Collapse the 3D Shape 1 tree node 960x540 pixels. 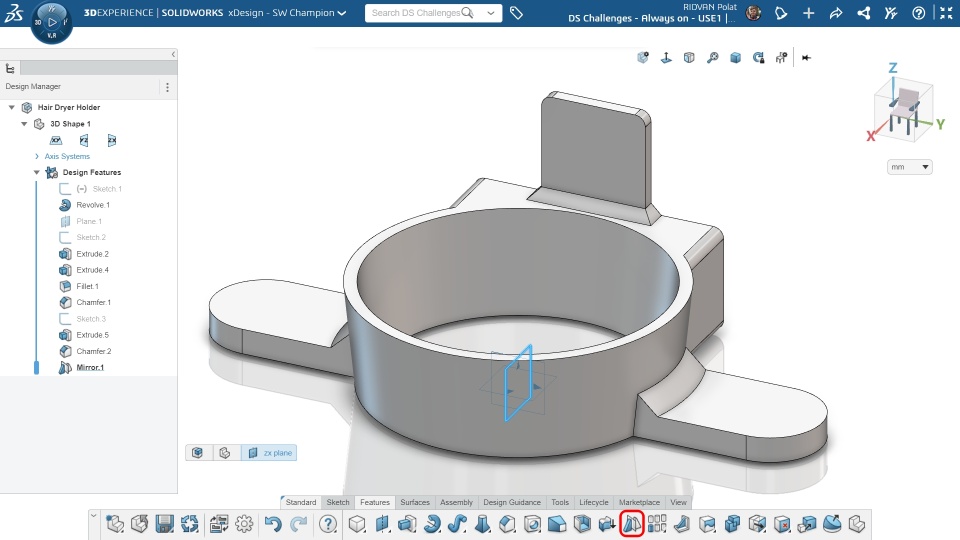coord(24,124)
